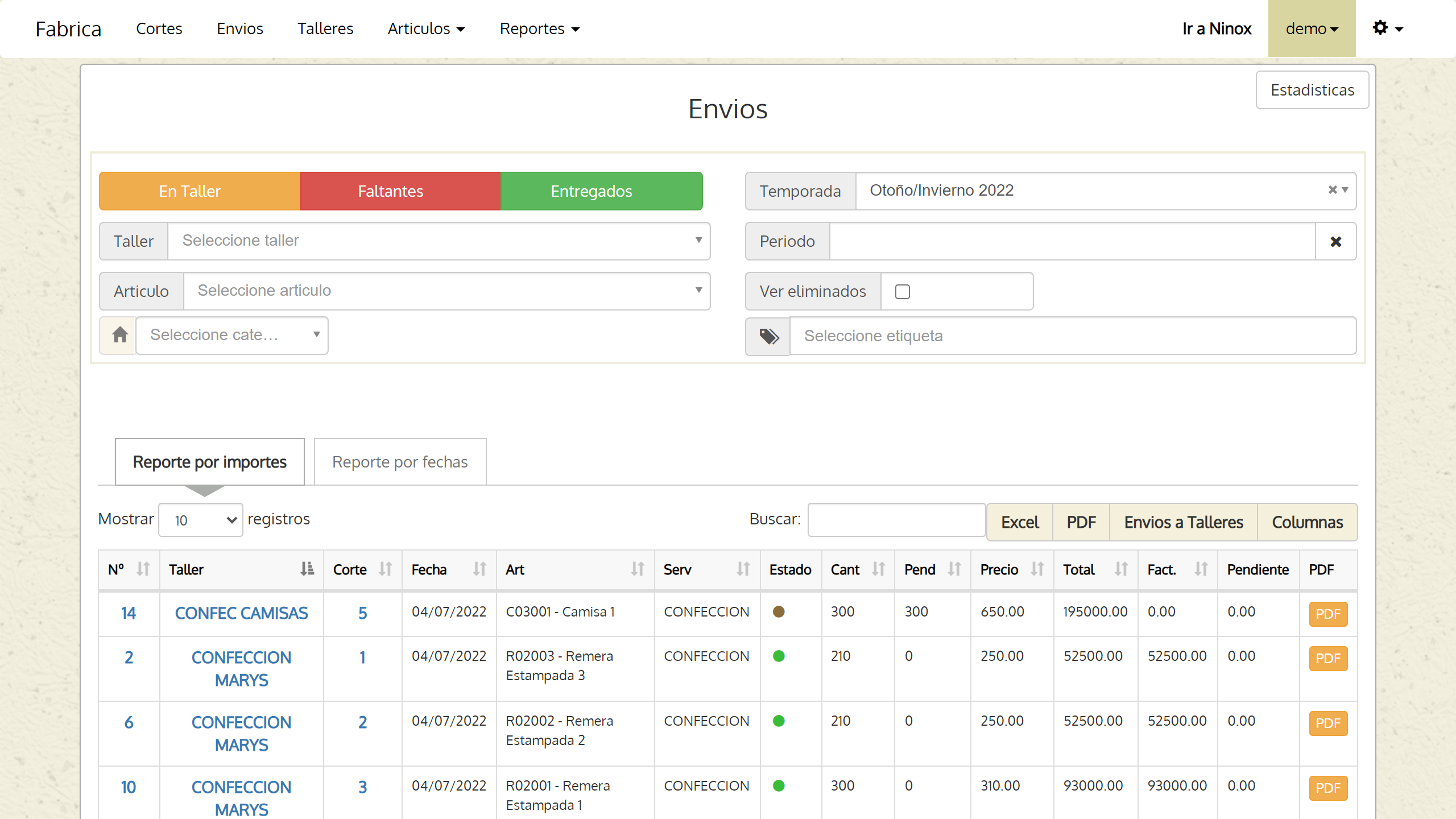This screenshot has height=819, width=1456.
Task: Change Mostrar registros count dropdown
Action: [x=201, y=520]
